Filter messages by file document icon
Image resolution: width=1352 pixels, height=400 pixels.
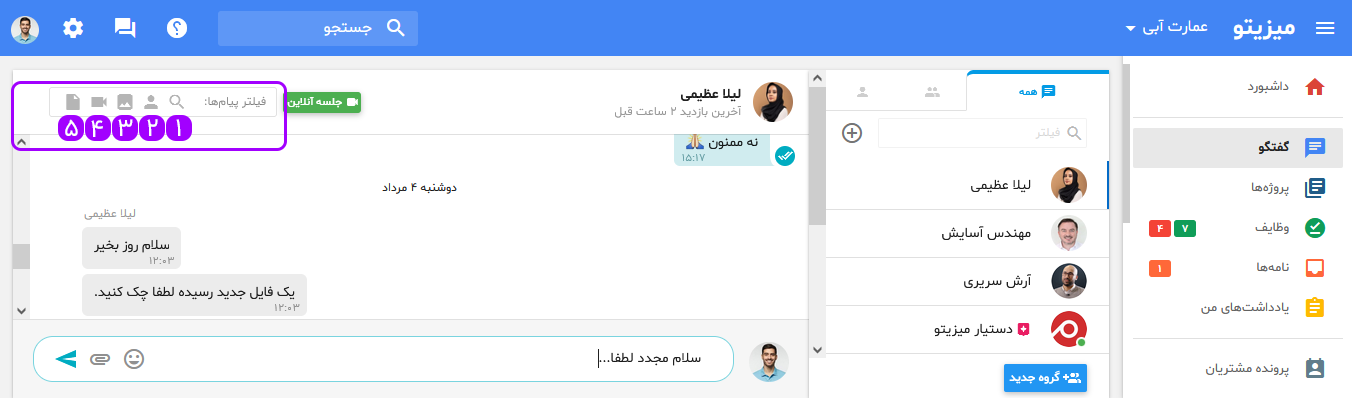click(x=72, y=102)
